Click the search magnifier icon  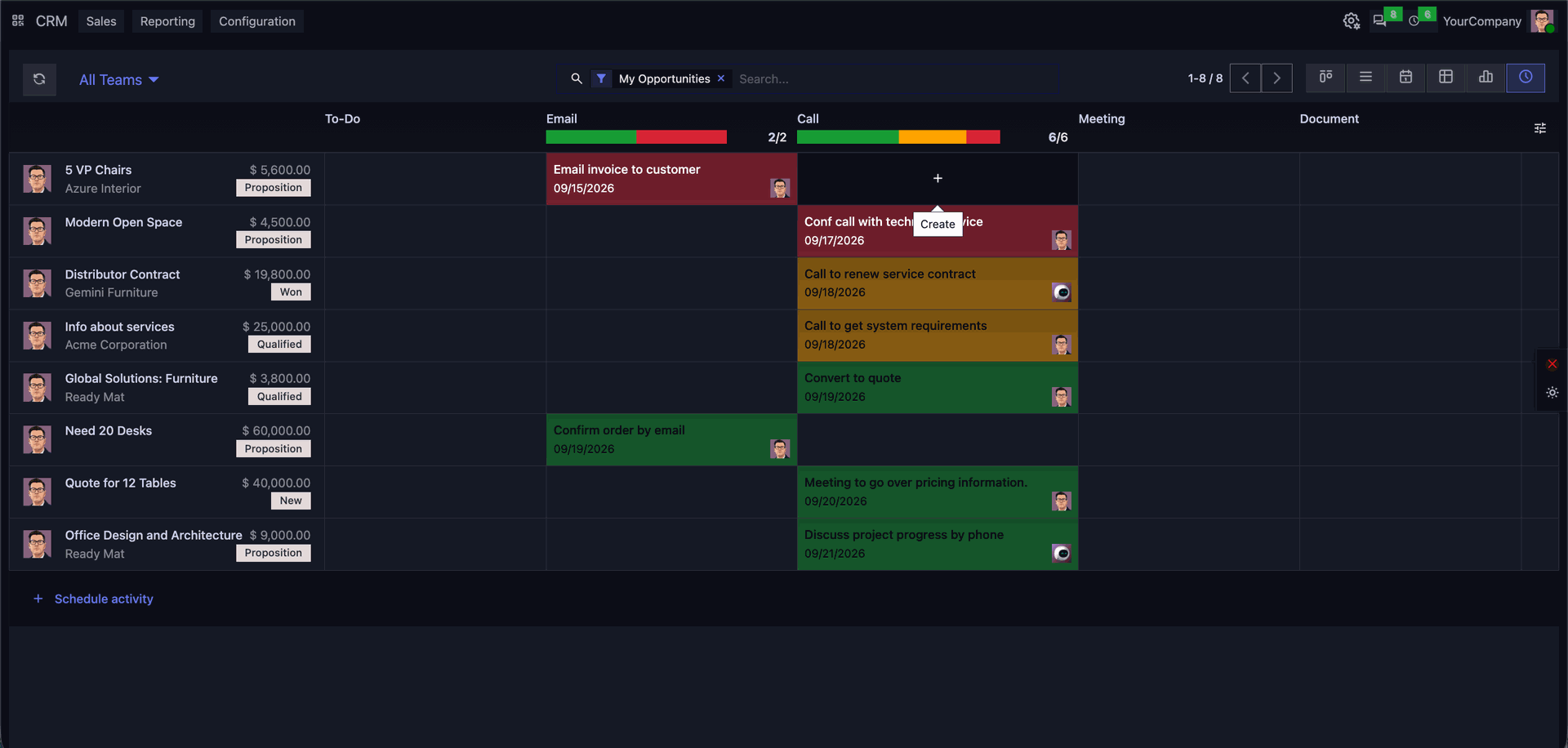(x=577, y=78)
